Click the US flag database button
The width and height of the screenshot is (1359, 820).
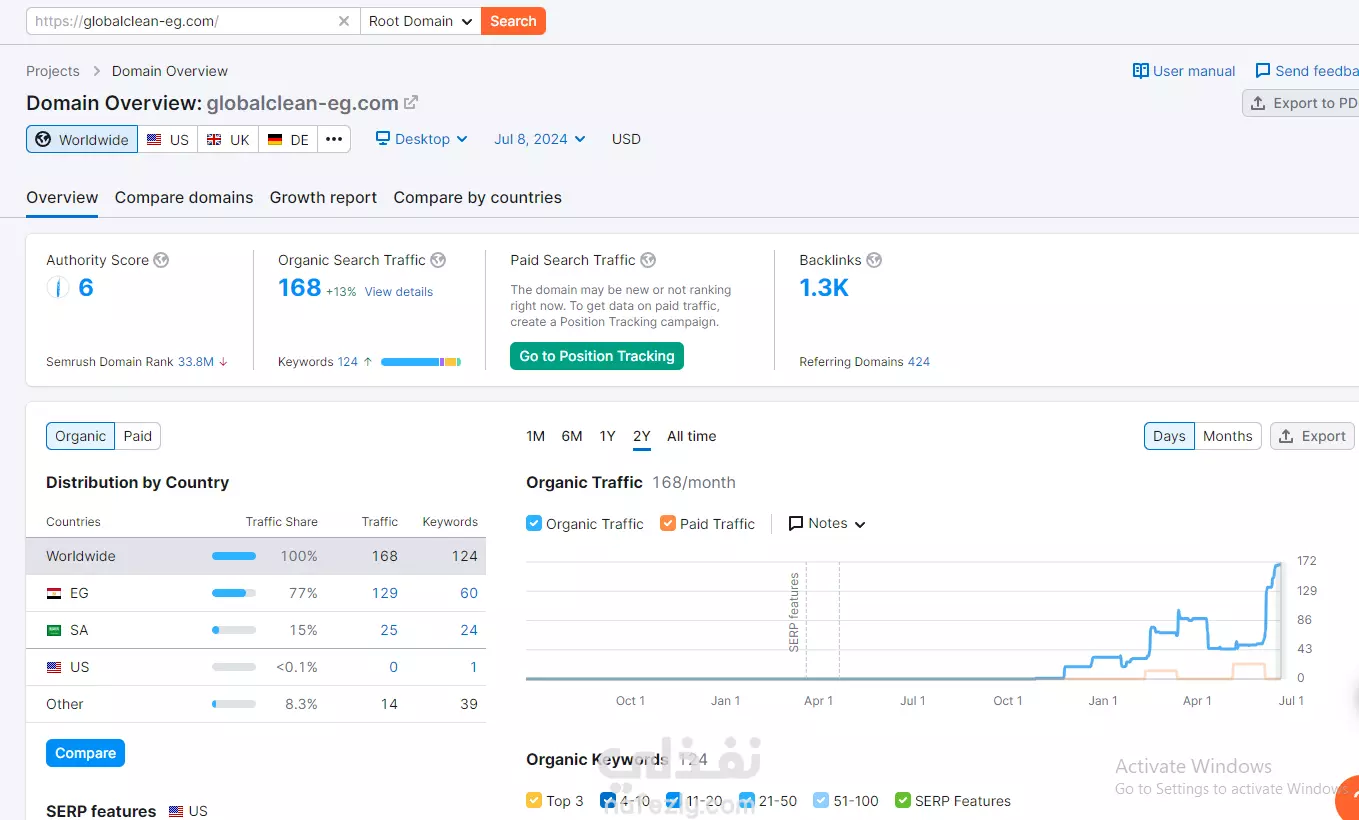click(168, 139)
